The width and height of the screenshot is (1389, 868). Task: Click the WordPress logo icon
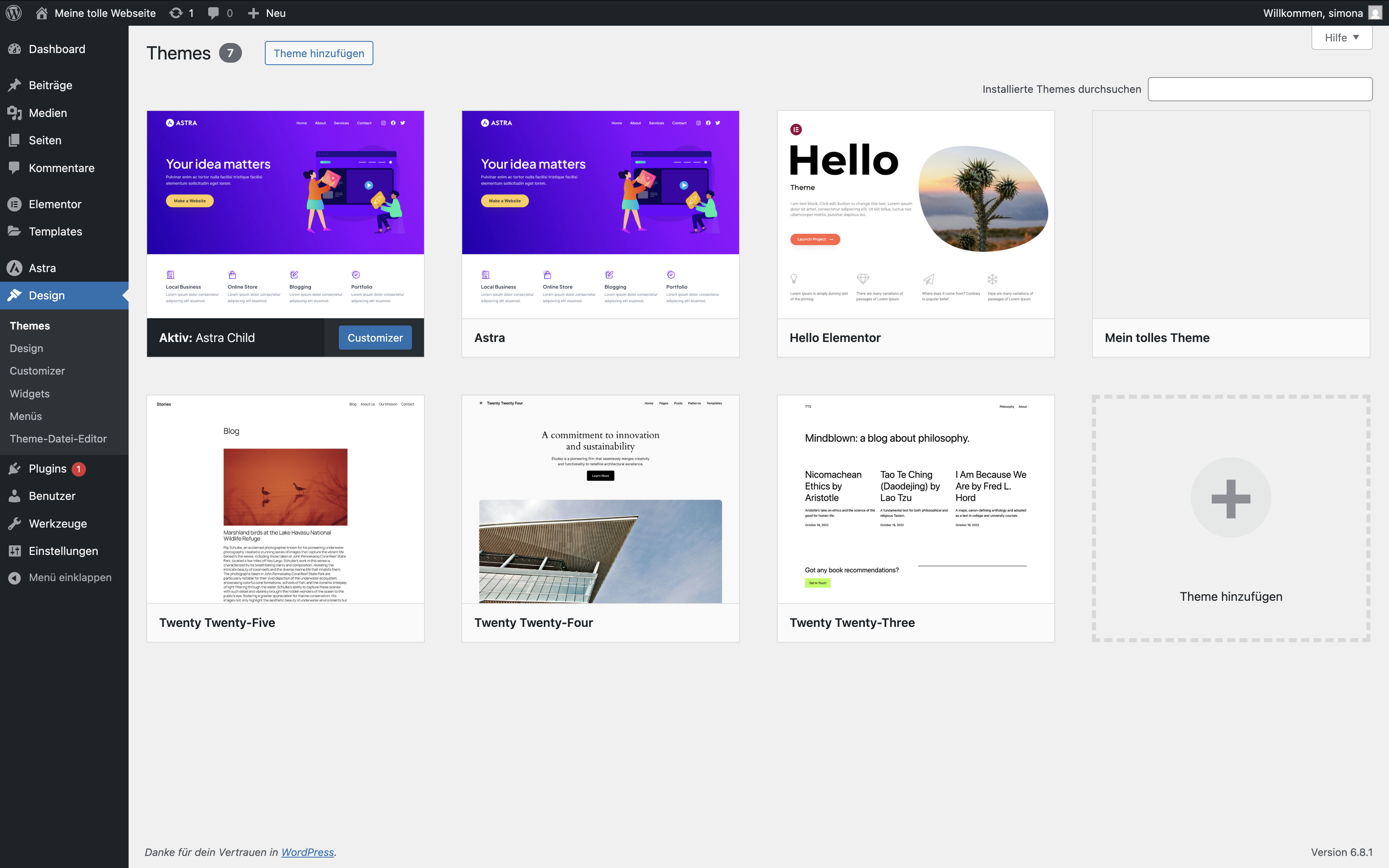tap(14, 12)
